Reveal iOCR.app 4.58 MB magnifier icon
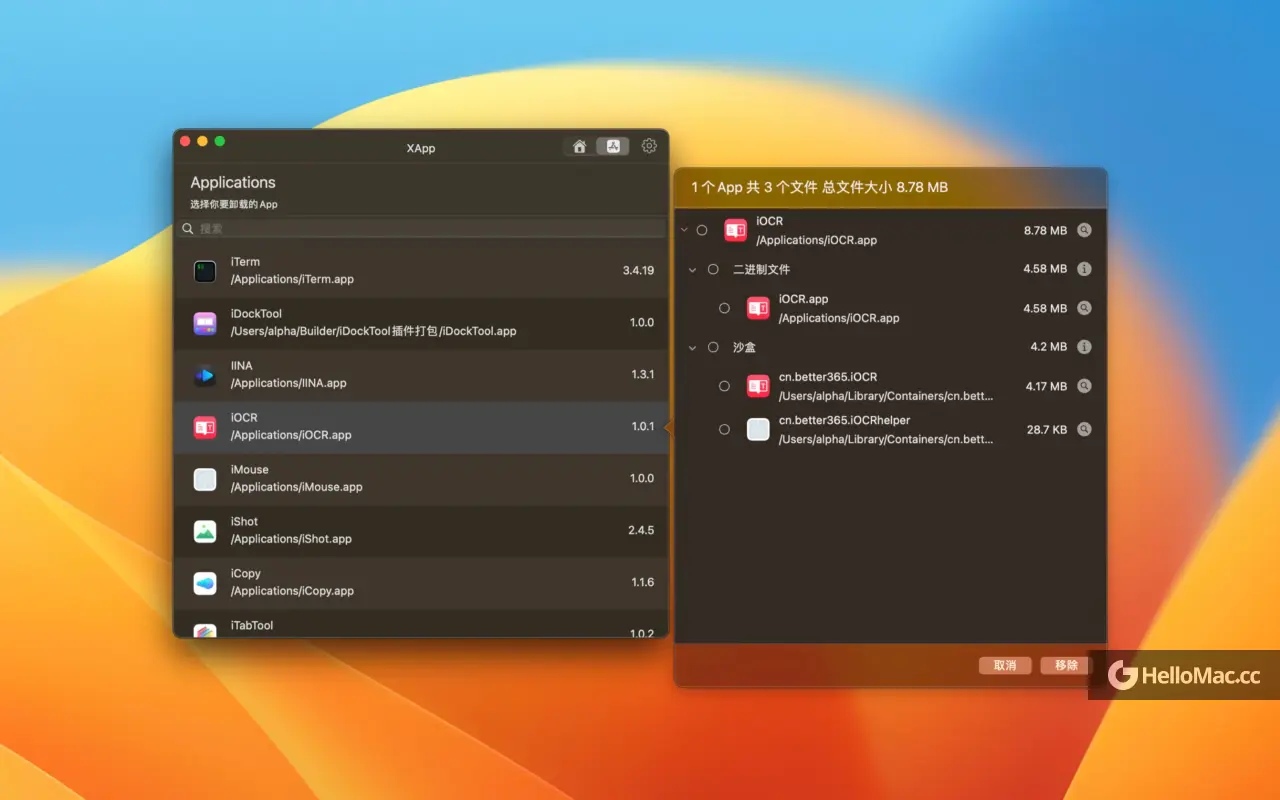This screenshot has width=1280, height=800. (x=1085, y=308)
